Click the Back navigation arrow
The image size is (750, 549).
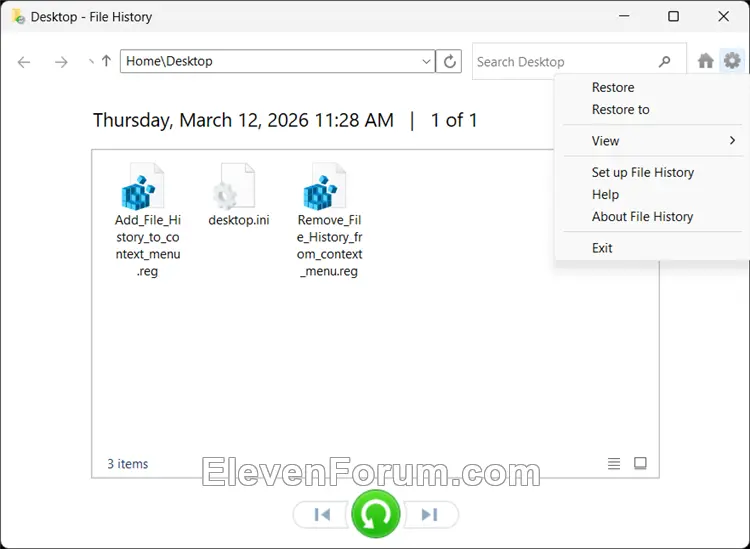coord(24,62)
